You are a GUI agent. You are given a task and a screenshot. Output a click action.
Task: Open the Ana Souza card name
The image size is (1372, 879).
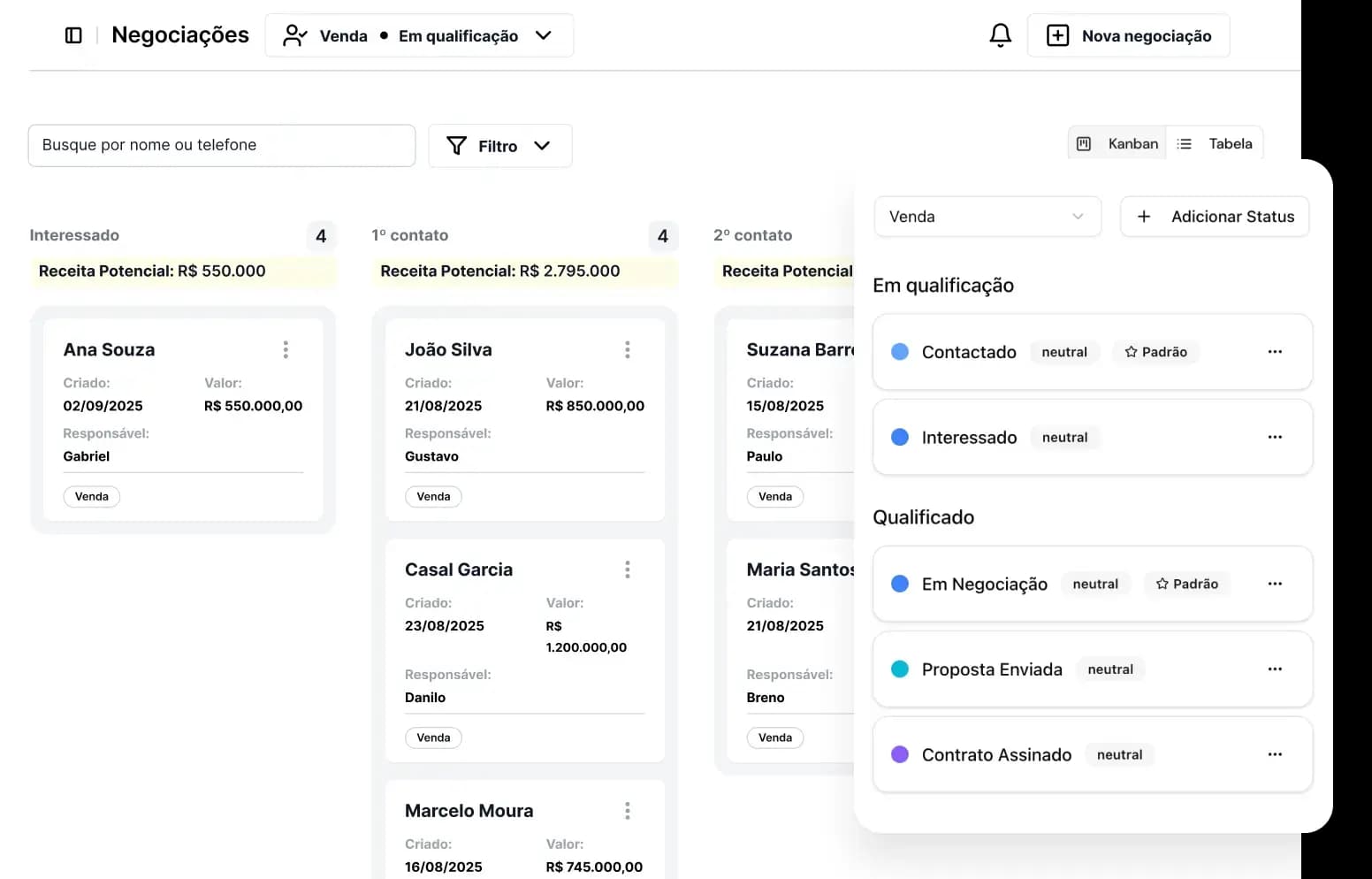click(x=109, y=349)
